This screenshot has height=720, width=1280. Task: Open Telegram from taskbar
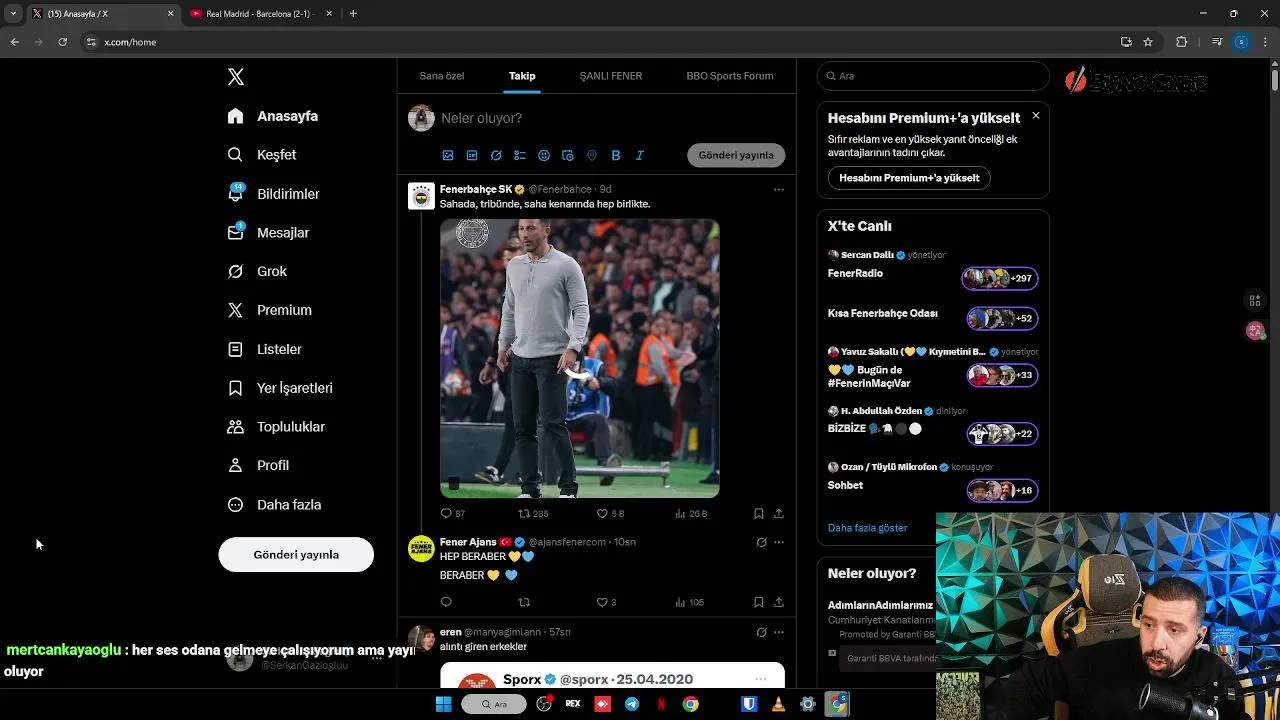(x=632, y=704)
